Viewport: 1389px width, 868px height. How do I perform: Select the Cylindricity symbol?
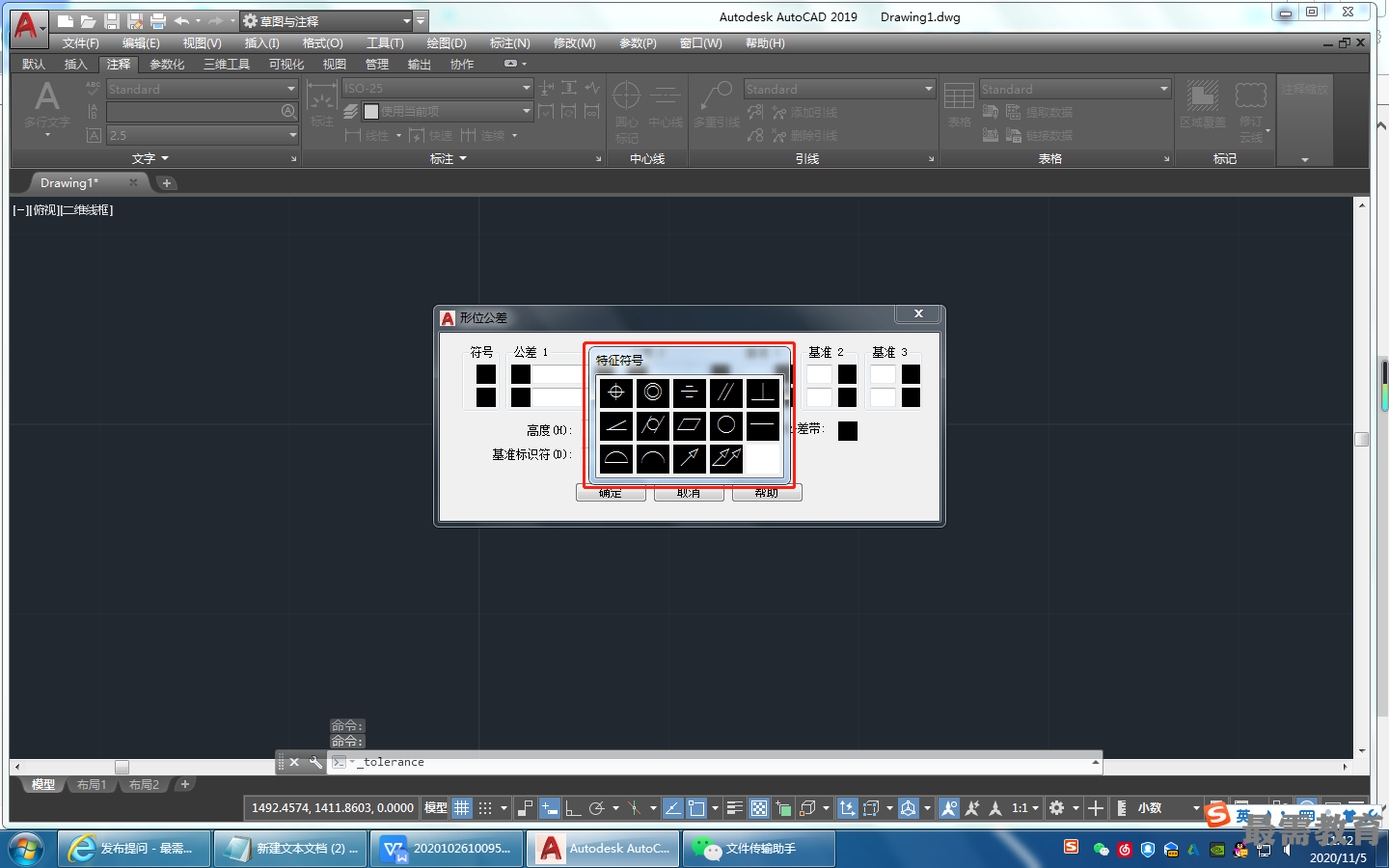tap(653, 425)
